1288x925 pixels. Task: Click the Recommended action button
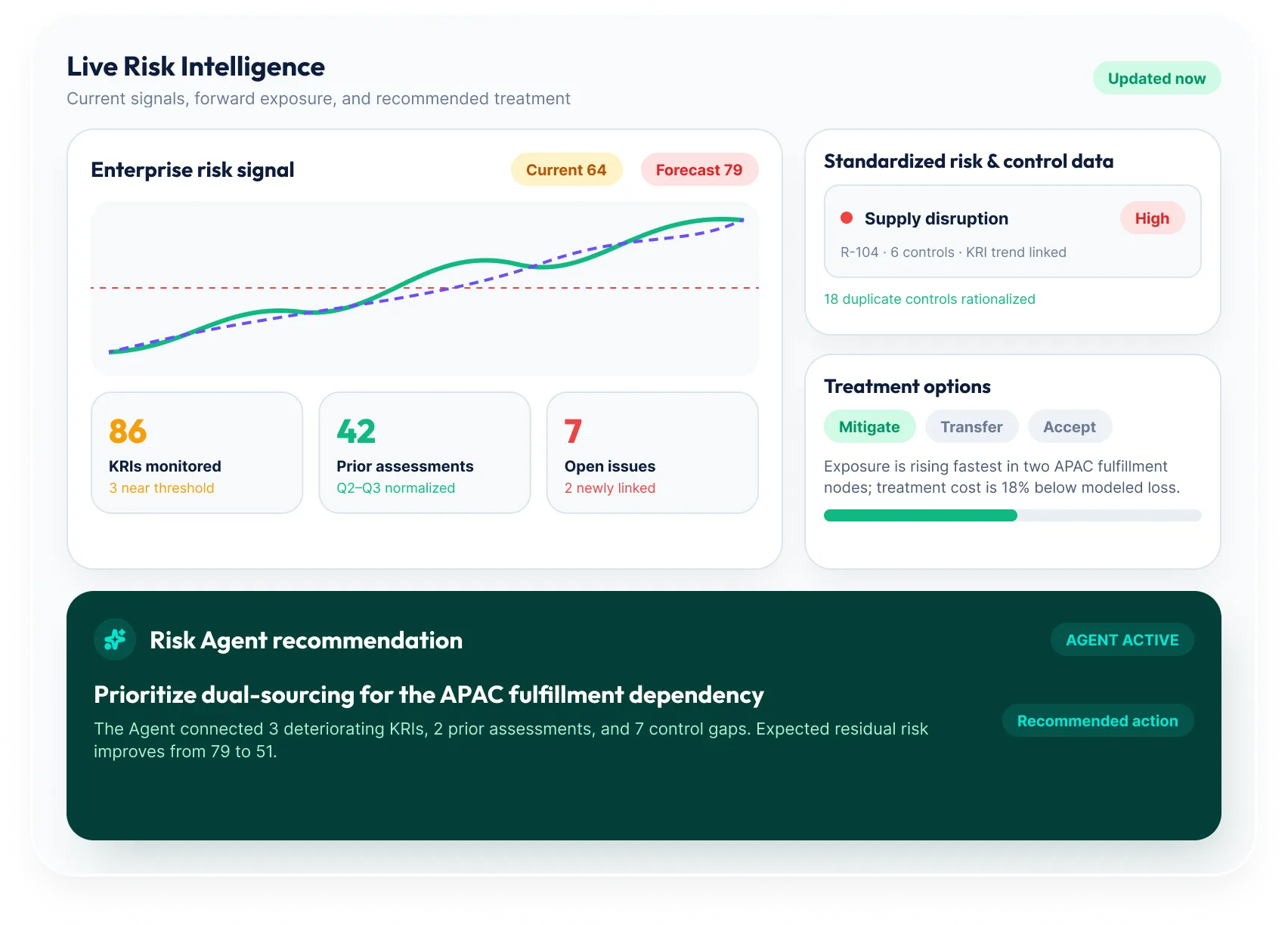(1098, 720)
